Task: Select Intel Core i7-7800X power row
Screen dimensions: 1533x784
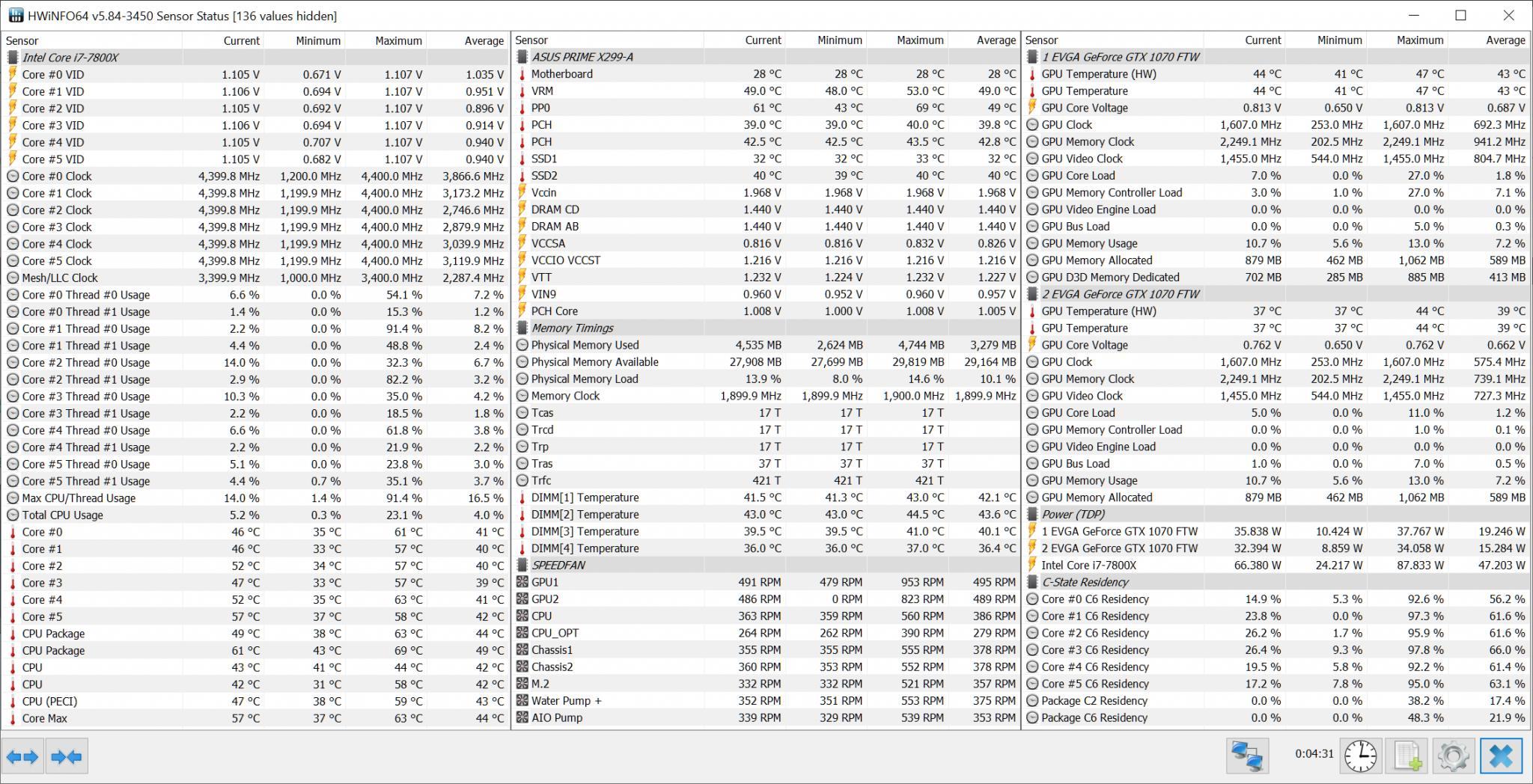Action: tap(1277, 565)
